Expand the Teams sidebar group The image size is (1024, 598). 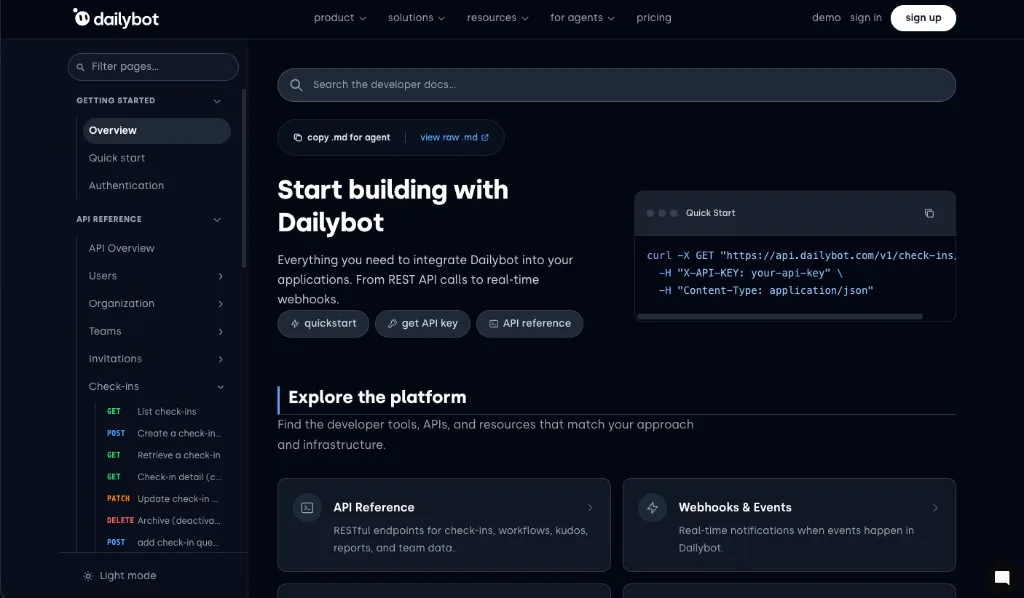(x=220, y=332)
